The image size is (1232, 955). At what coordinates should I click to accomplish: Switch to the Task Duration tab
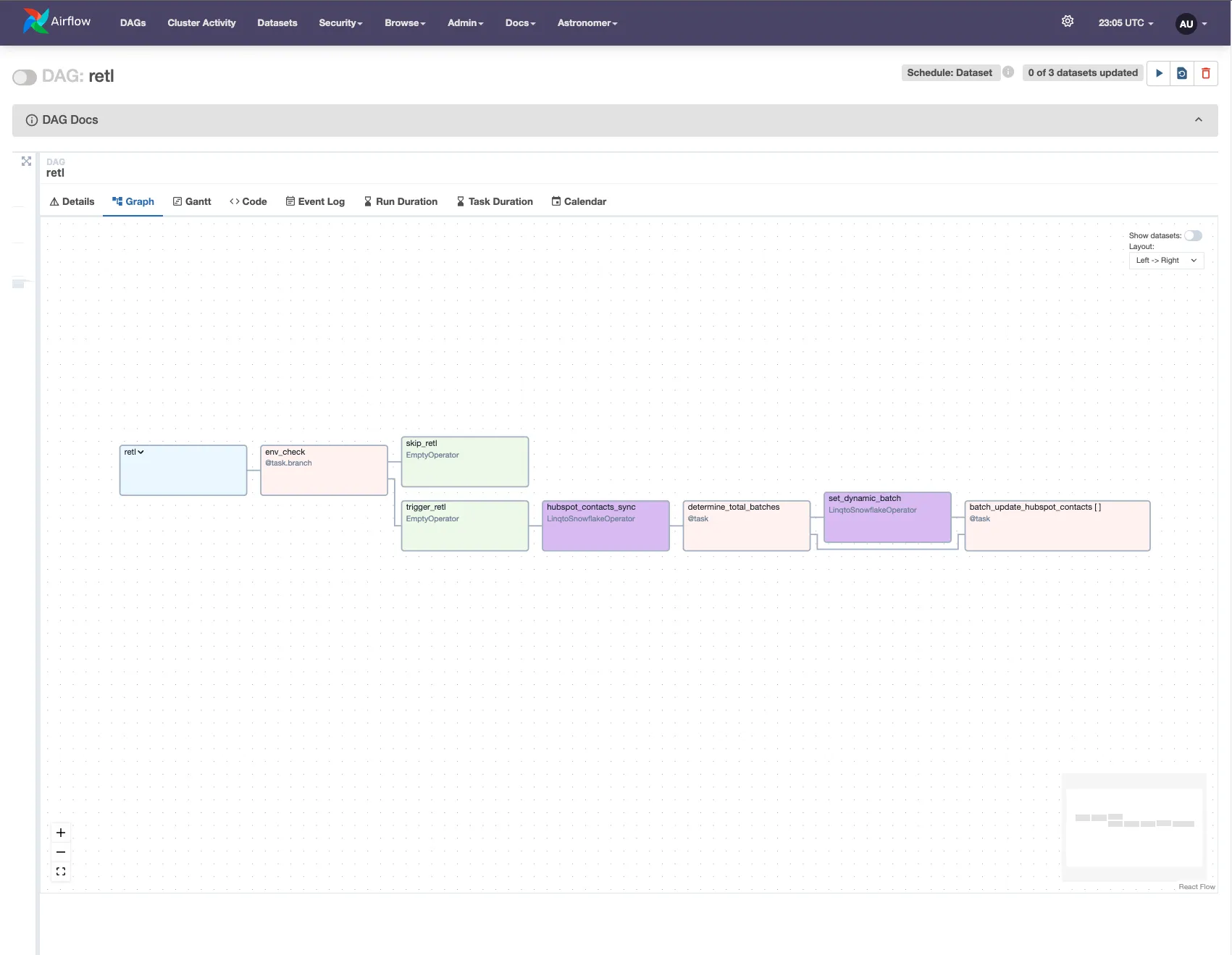(x=495, y=201)
